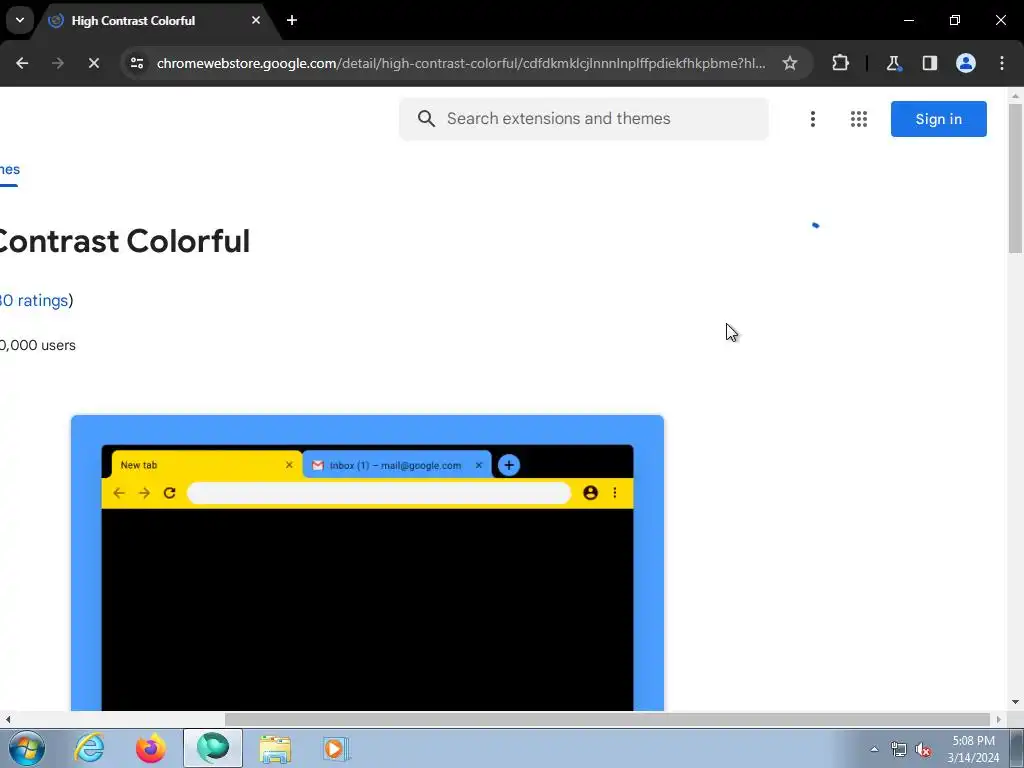Open File Explorer from taskbar

click(x=275, y=748)
